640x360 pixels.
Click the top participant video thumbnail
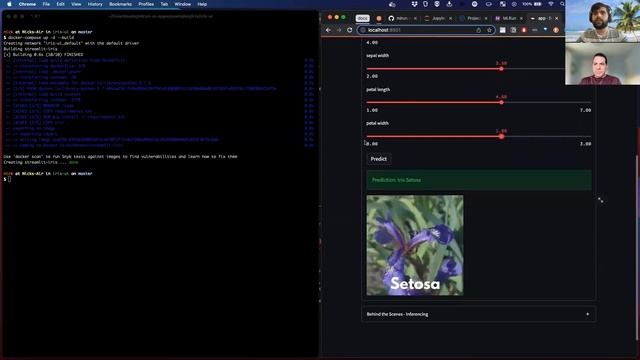tap(602, 21)
